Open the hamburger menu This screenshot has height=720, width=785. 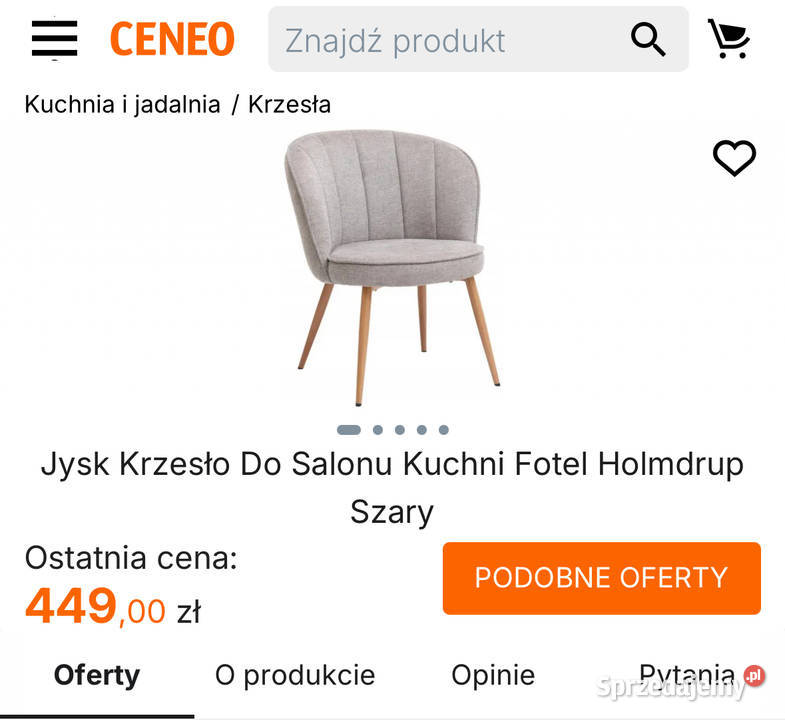click(54, 39)
